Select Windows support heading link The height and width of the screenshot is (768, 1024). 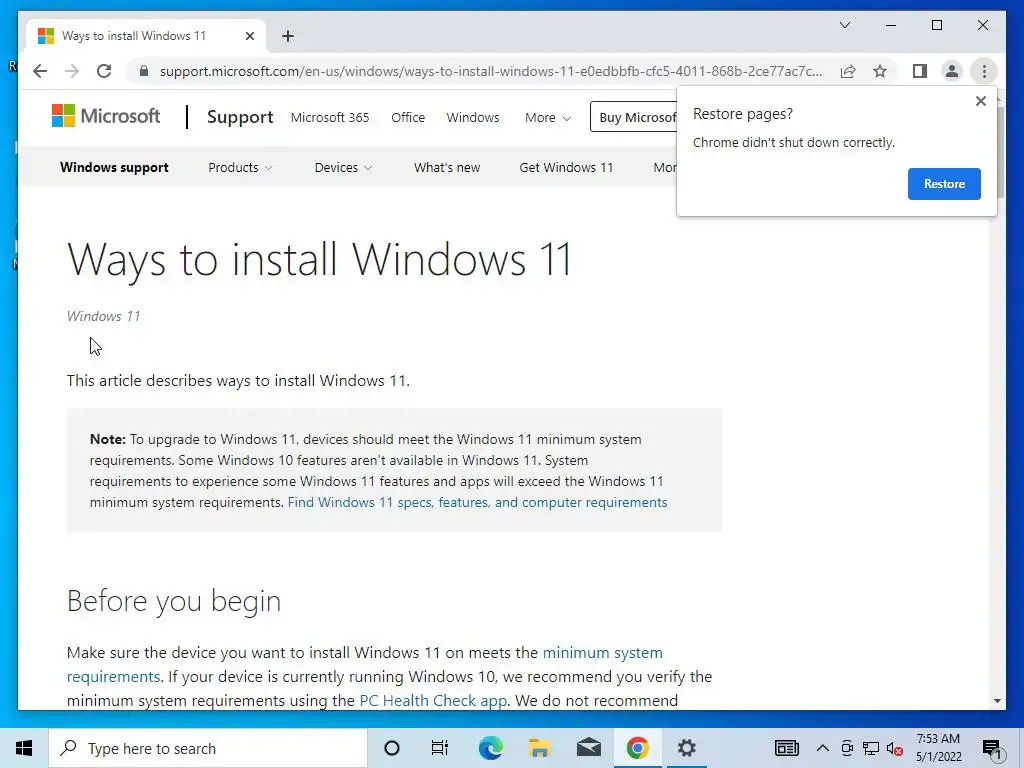pos(114,167)
